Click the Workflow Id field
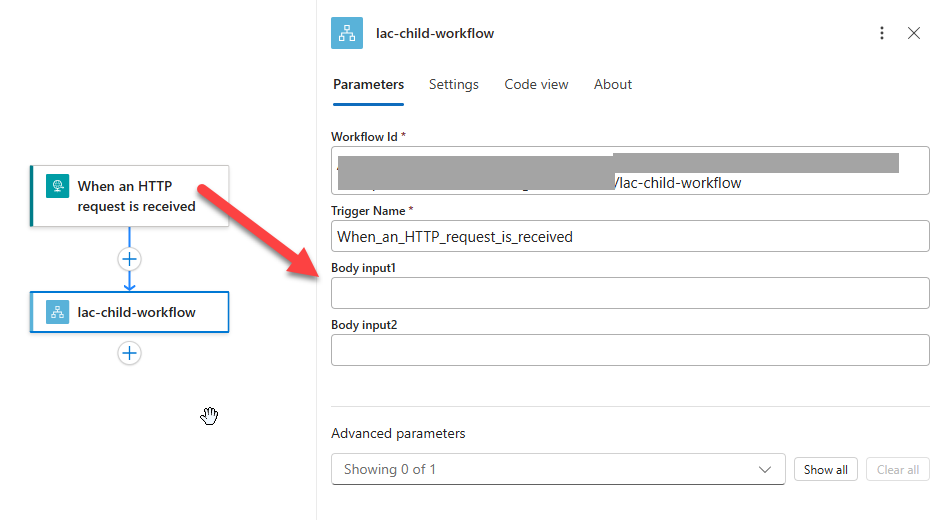The width and height of the screenshot is (940, 520). (x=630, y=171)
